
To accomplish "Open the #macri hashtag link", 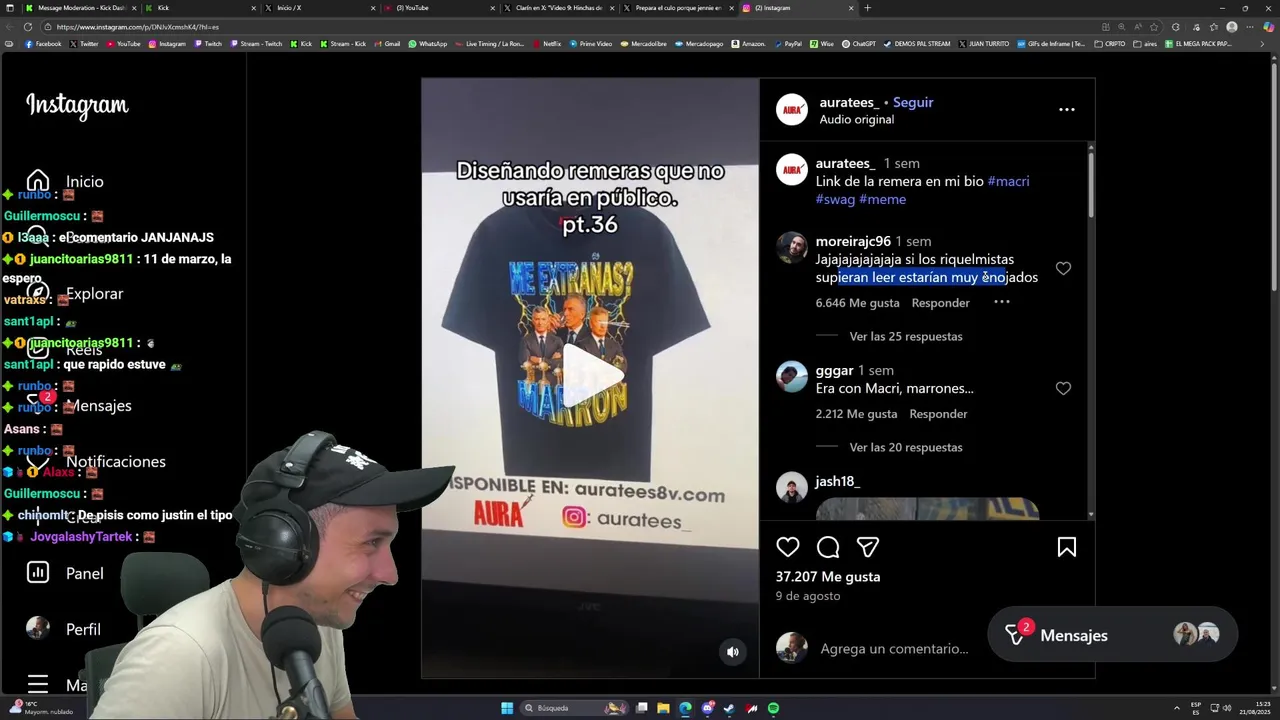I will coord(1008,181).
